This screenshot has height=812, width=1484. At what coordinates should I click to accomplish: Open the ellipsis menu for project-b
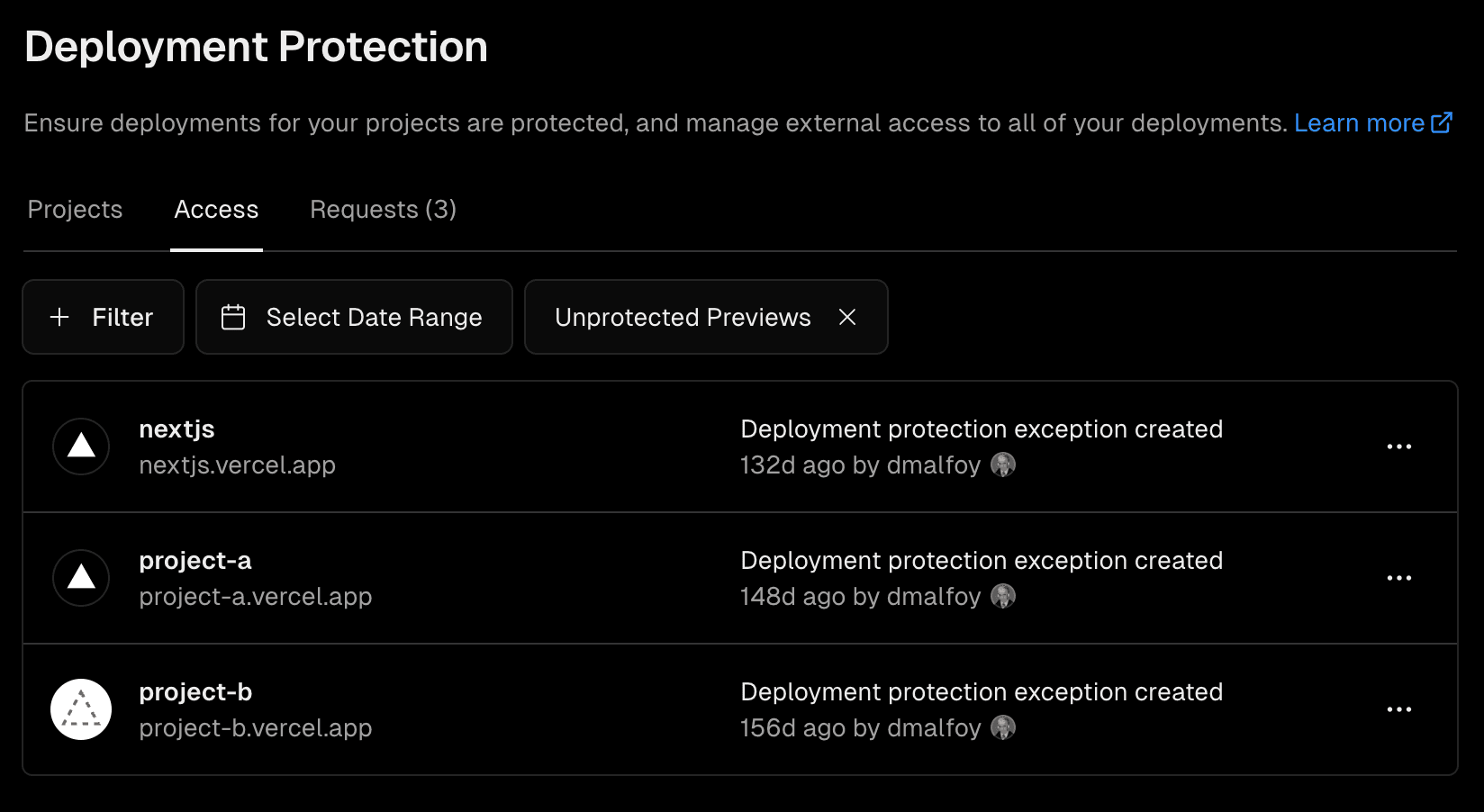pyautogui.click(x=1399, y=709)
